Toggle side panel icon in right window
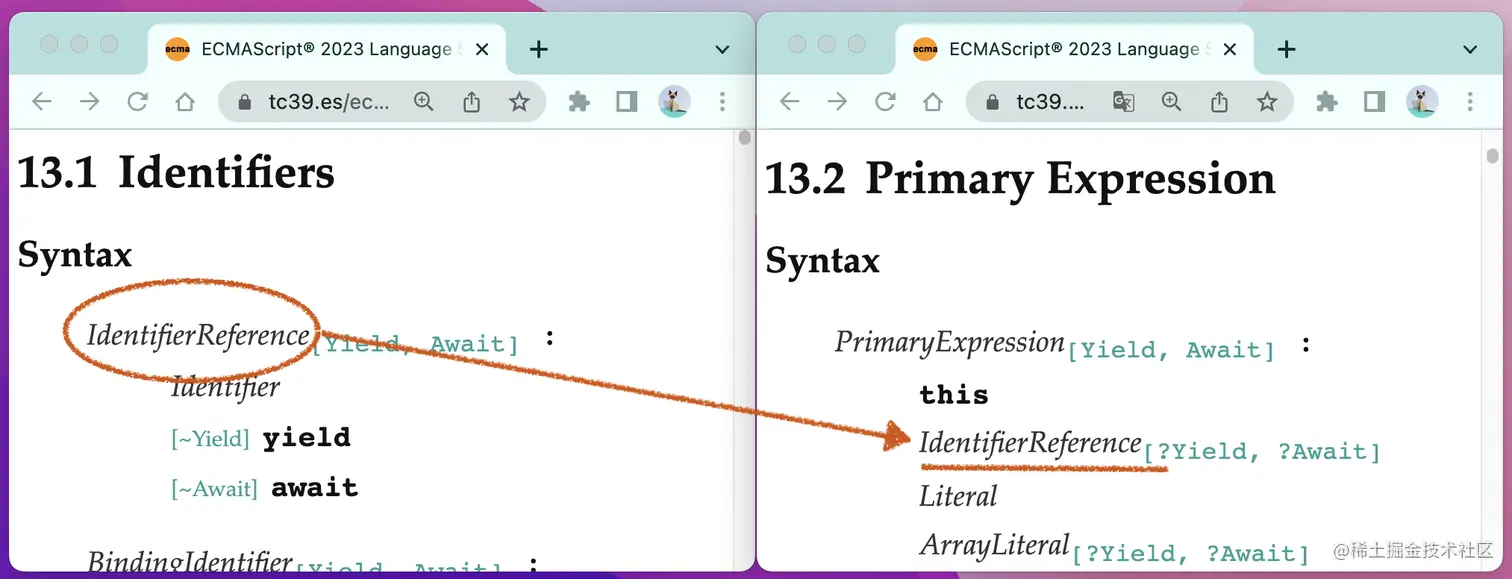The width and height of the screenshot is (1512, 579). point(1375,101)
